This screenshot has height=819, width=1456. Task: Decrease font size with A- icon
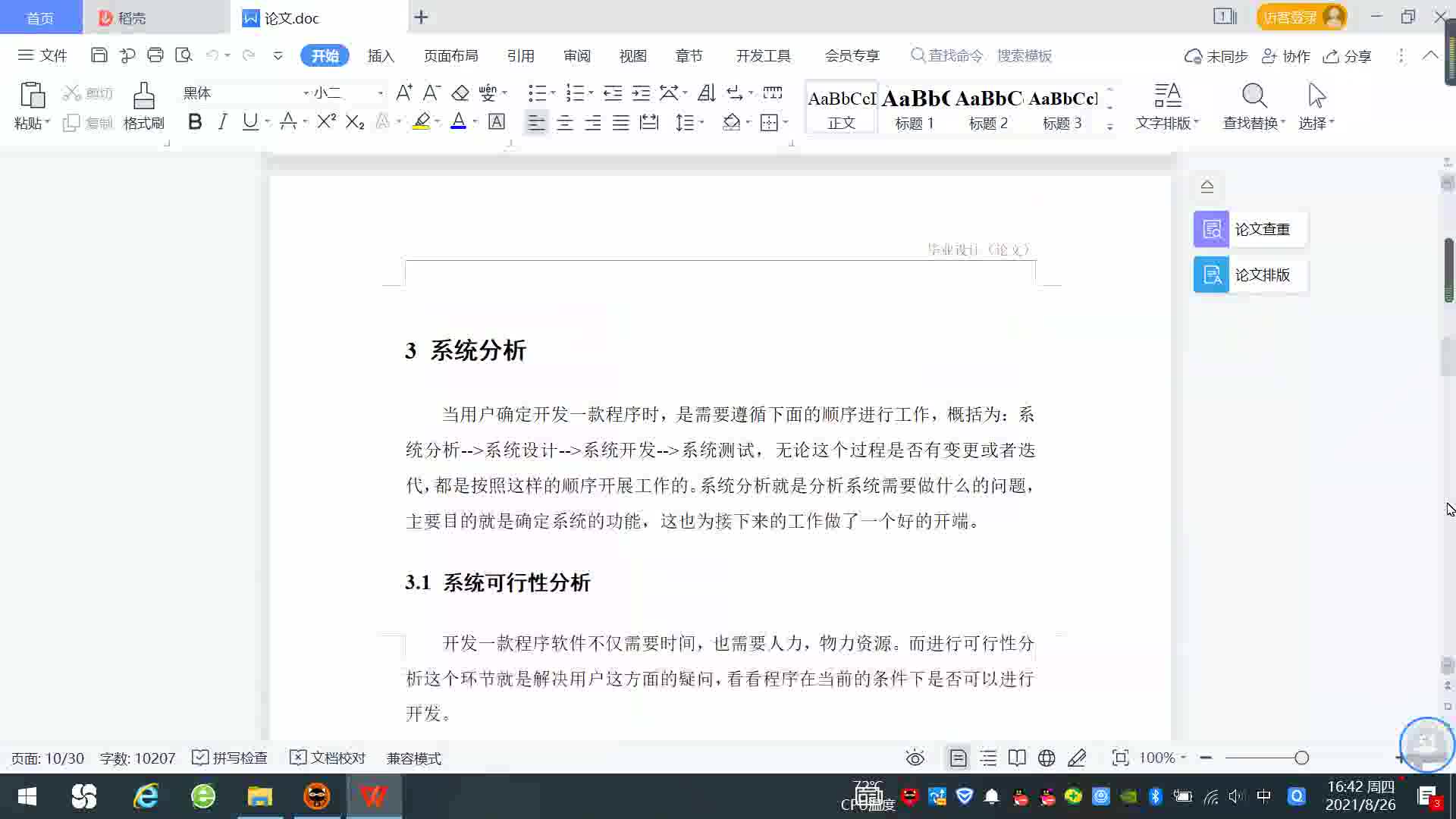431,93
